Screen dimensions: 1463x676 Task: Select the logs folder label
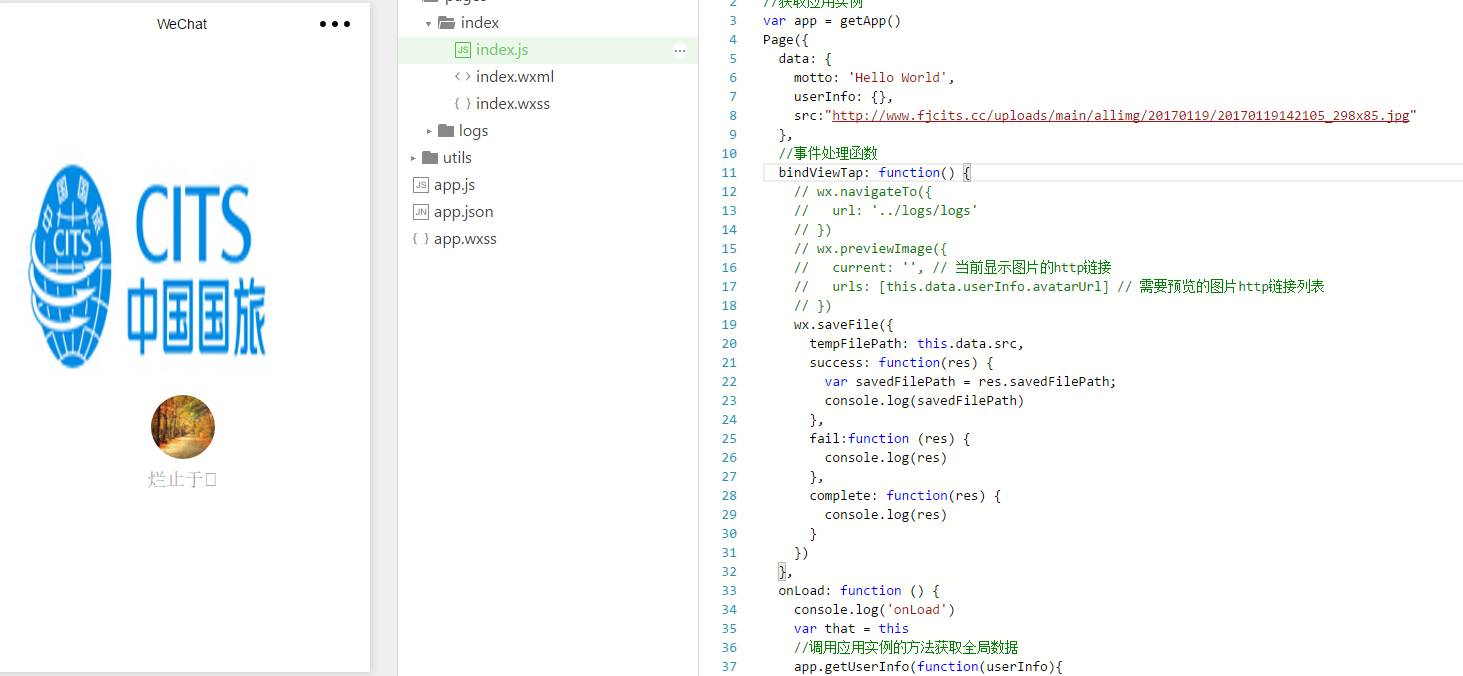click(474, 131)
